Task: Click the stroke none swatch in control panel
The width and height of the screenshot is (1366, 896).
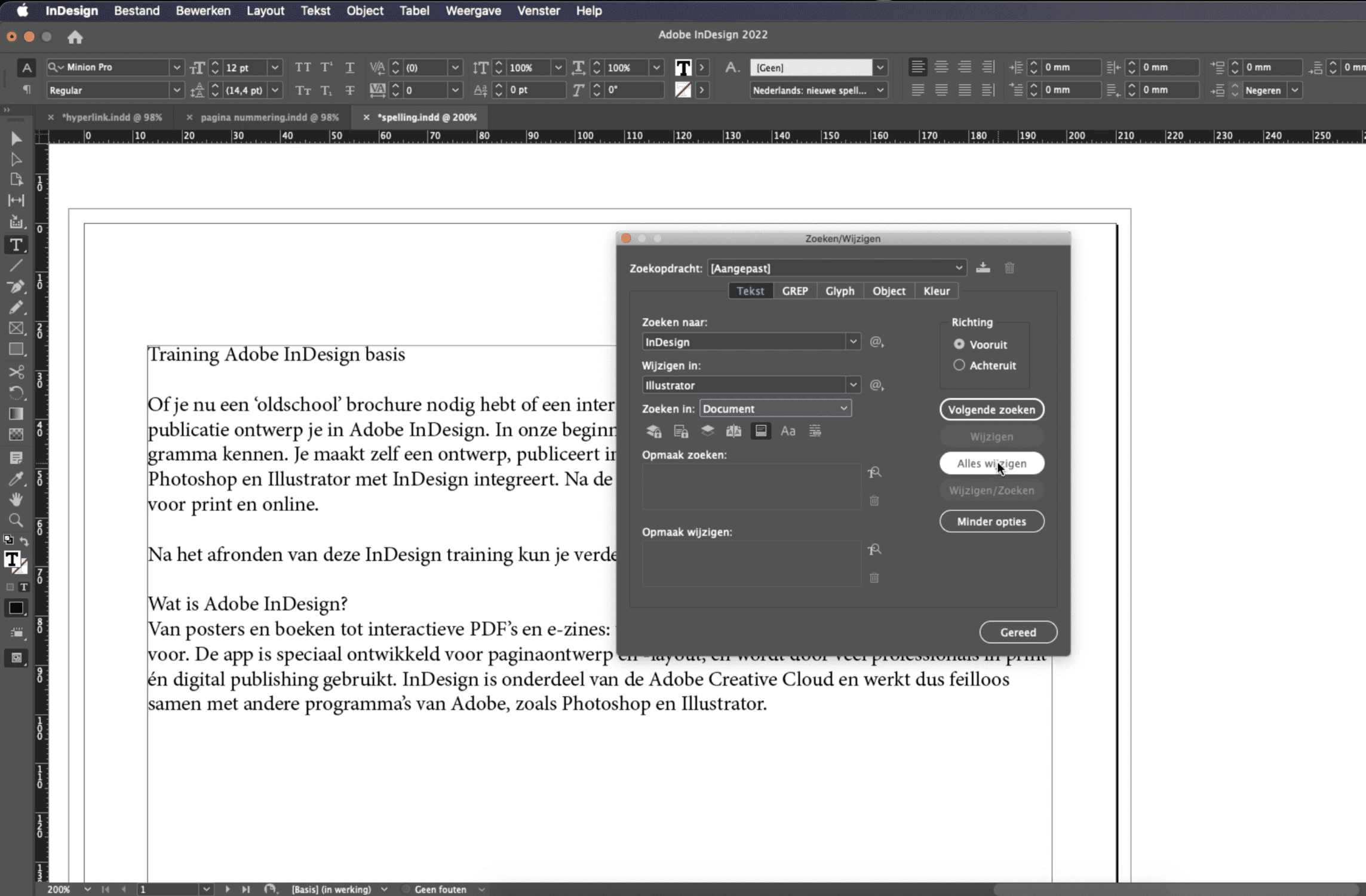Action: [683, 90]
